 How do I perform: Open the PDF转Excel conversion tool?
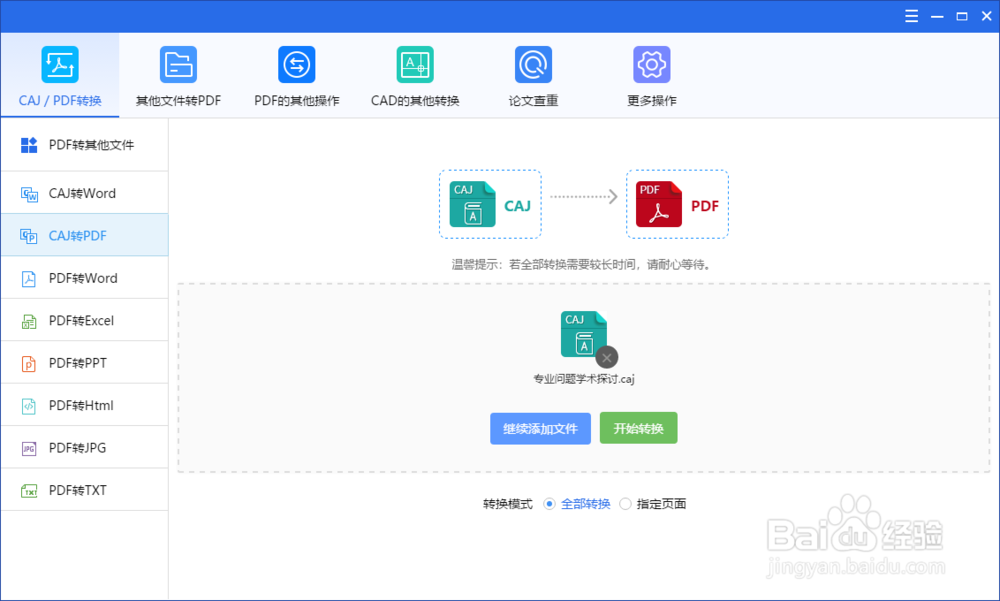[65, 320]
